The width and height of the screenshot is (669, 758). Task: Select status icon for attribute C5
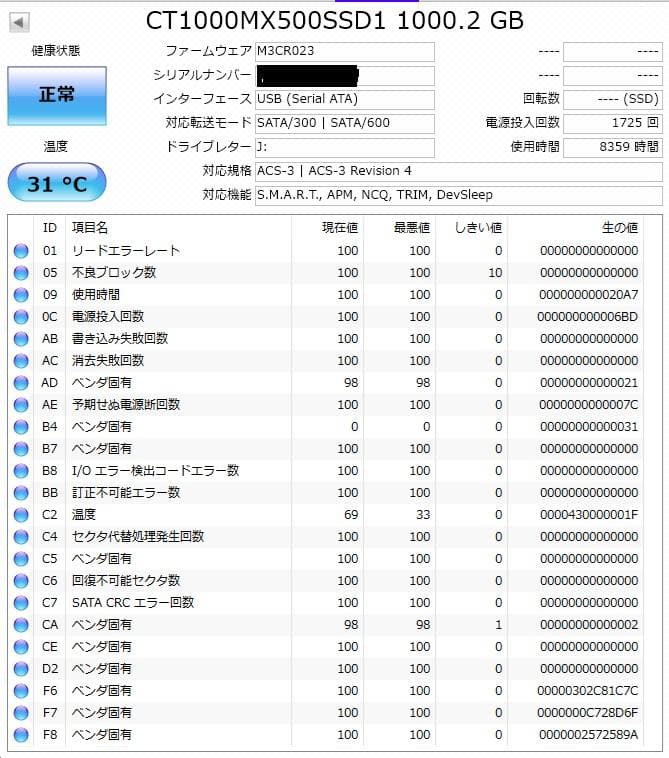click(x=21, y=559)
